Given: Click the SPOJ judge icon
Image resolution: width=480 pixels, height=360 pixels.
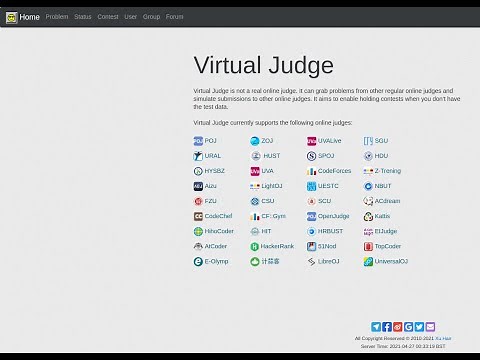Looking at the screenshot, I should (311, 156).
